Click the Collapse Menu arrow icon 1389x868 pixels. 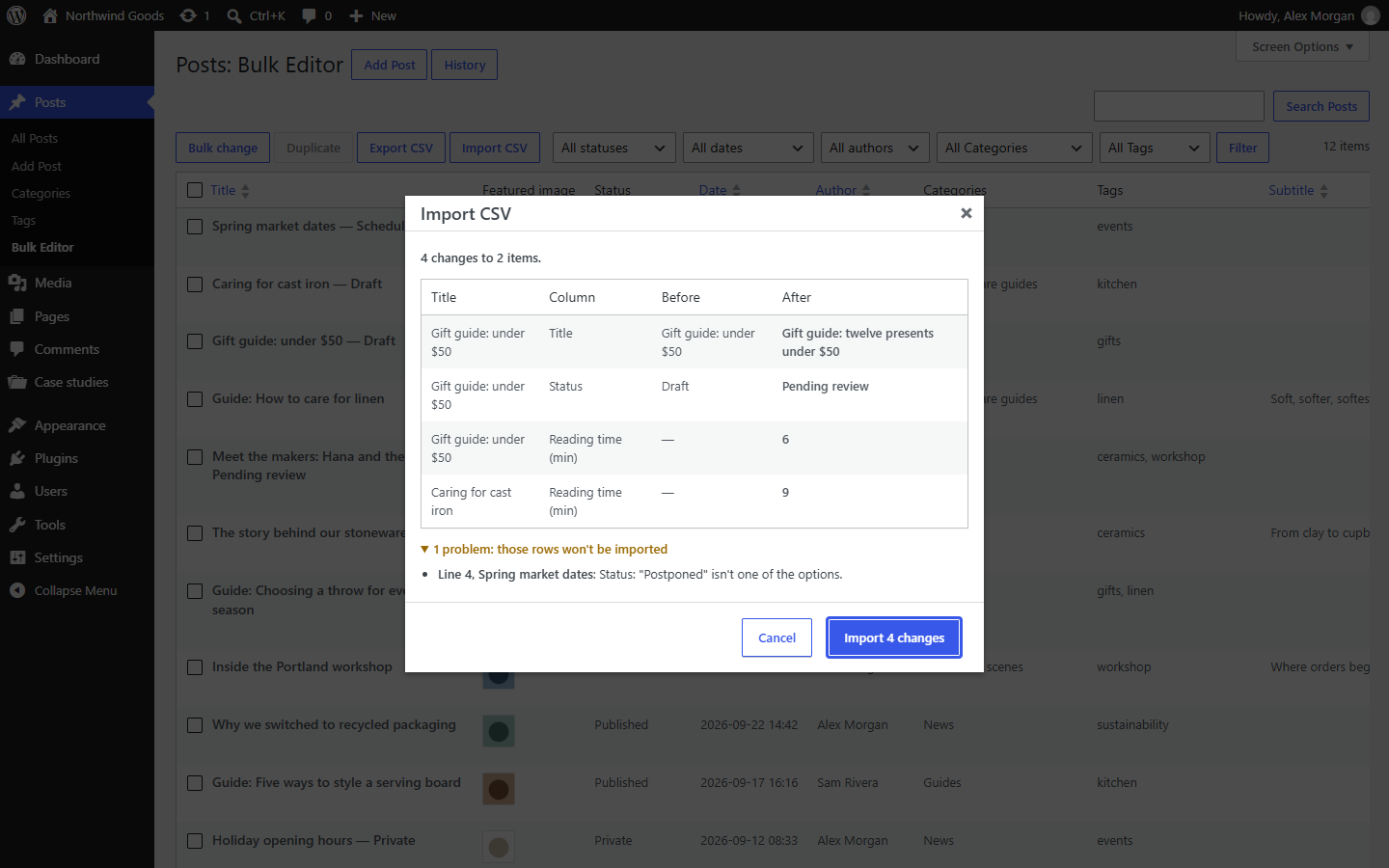(17, 590)
